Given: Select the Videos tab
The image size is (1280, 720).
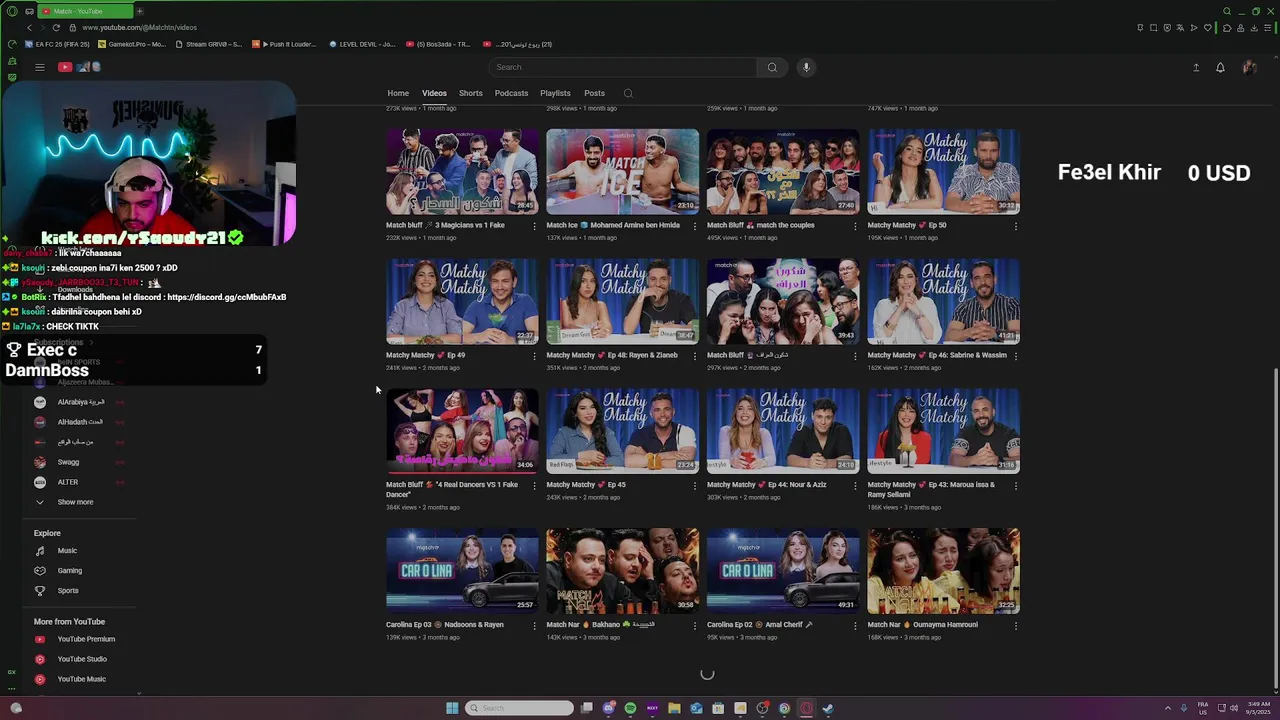Looking at the screenshot, I should (434, 93).
